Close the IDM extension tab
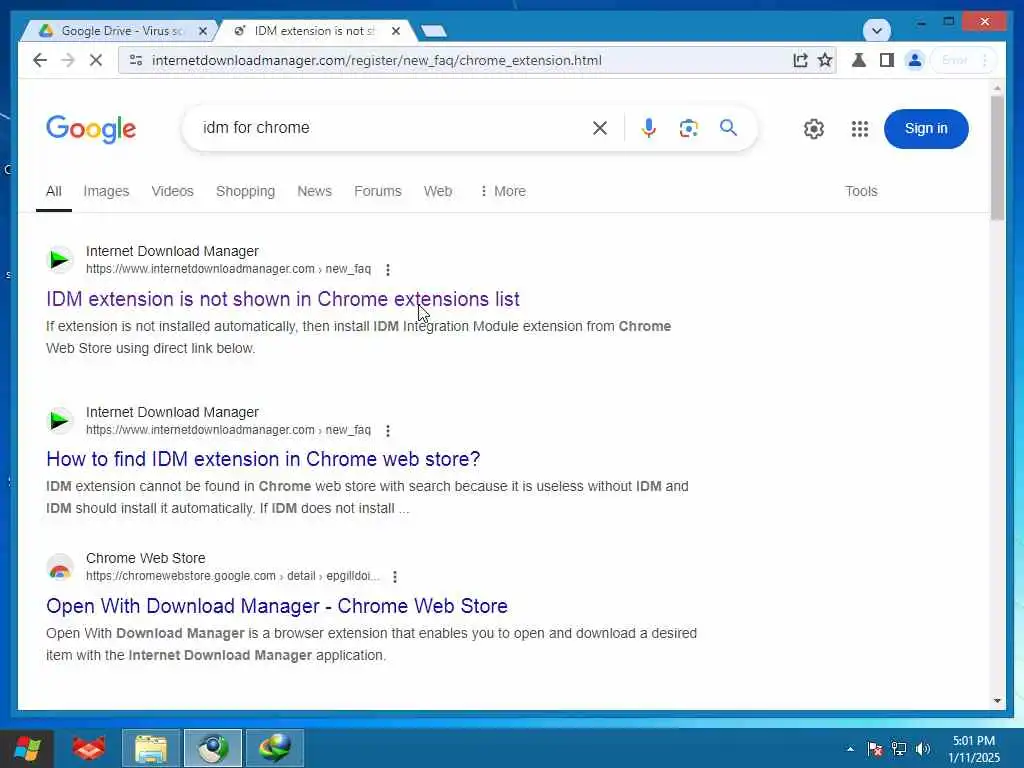The height and width of the screenshot is (768, 1024). coord(396,31)
